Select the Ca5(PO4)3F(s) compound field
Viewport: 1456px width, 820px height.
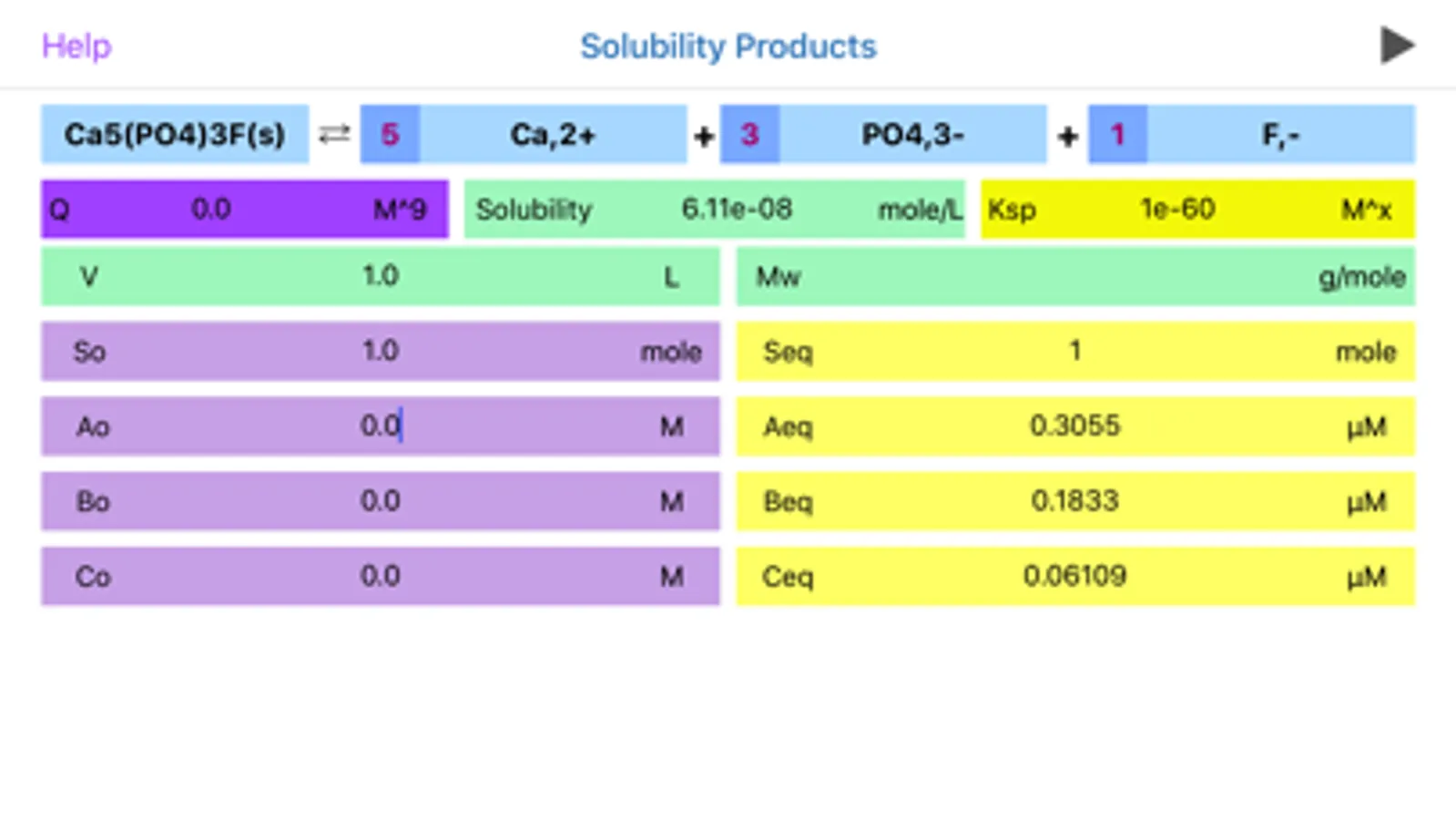point(175,135)
